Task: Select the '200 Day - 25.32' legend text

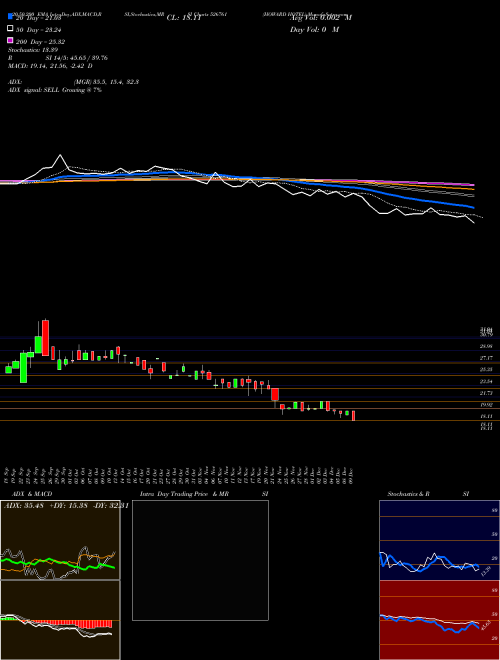Action: point(40,42)
